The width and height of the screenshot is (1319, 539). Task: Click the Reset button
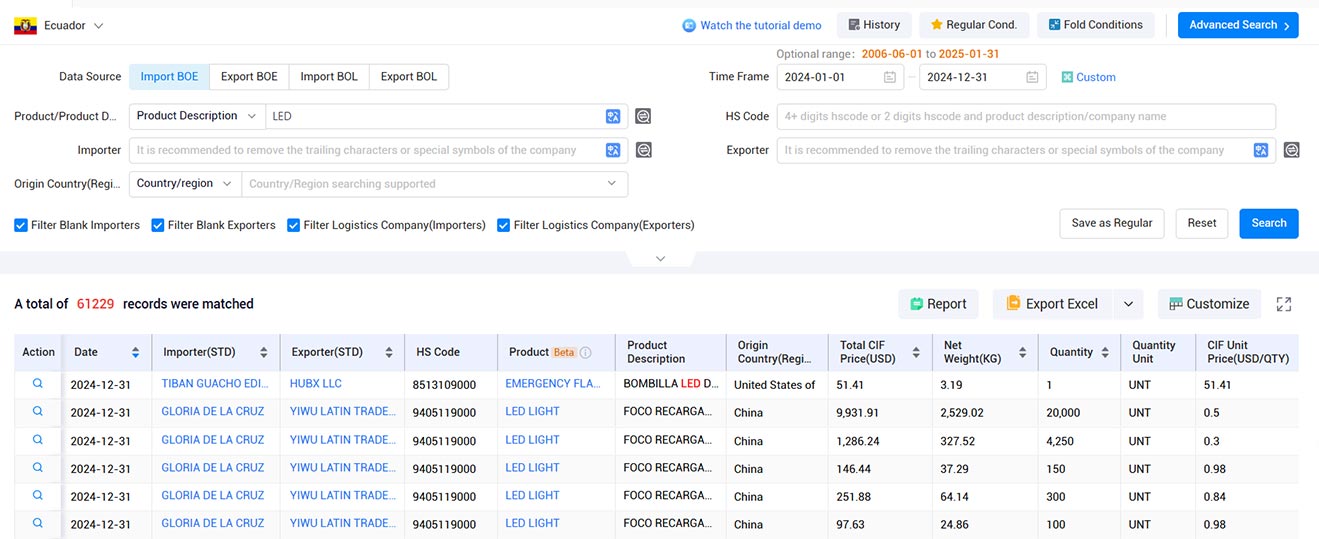[1202, 223]
